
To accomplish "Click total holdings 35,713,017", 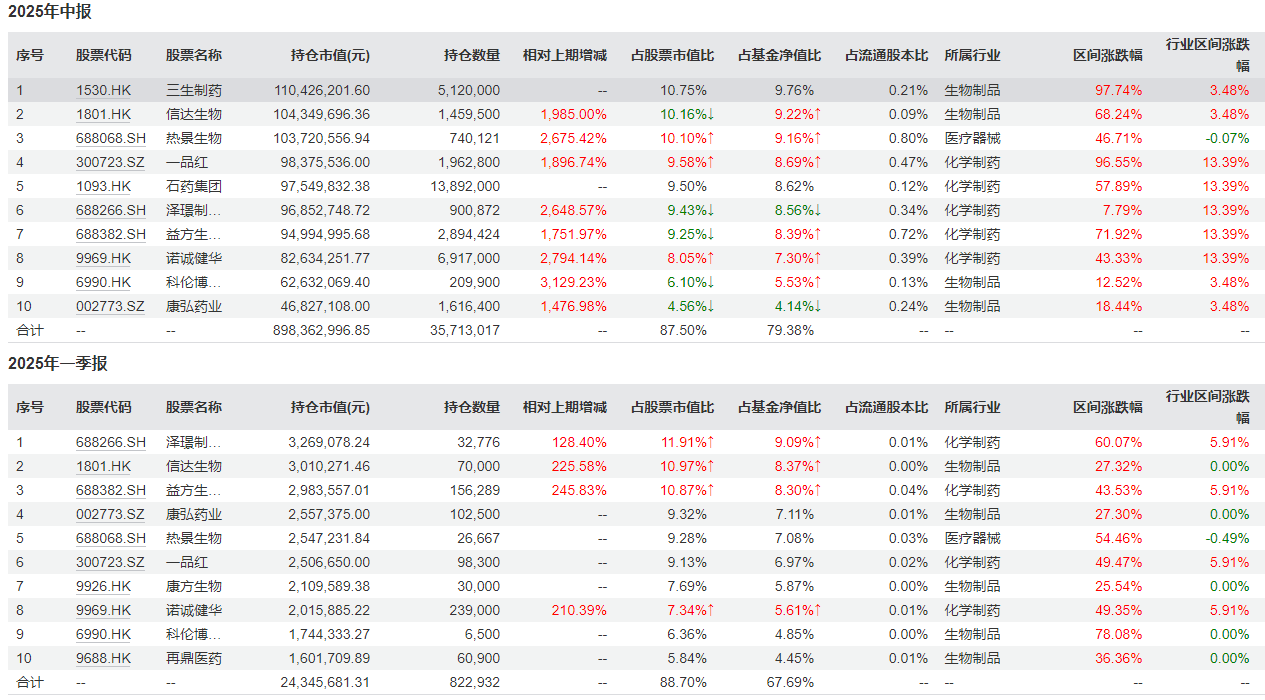I will [x=463, y=330].
